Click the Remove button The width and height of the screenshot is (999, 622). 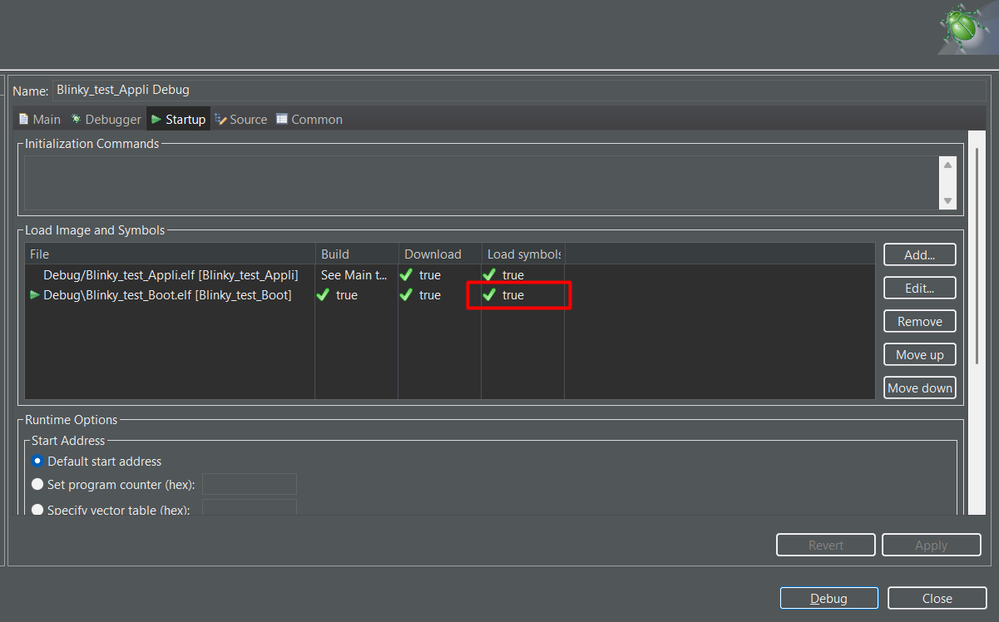919,321
